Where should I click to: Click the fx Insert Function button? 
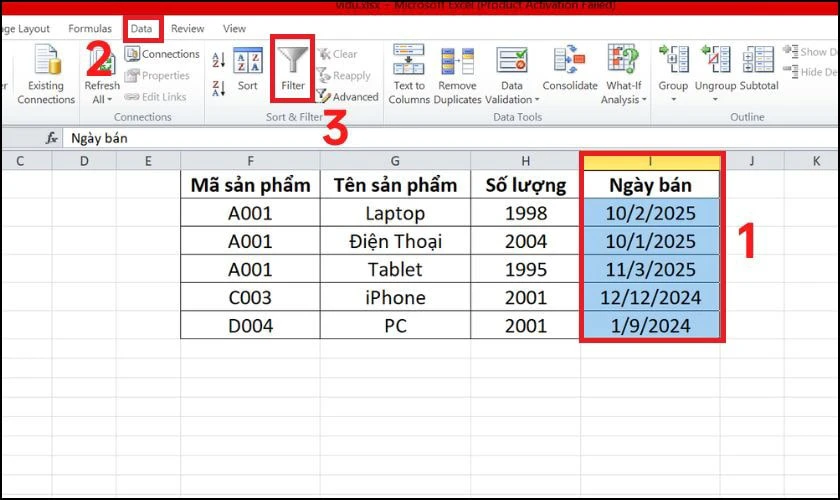pos(51,138)
